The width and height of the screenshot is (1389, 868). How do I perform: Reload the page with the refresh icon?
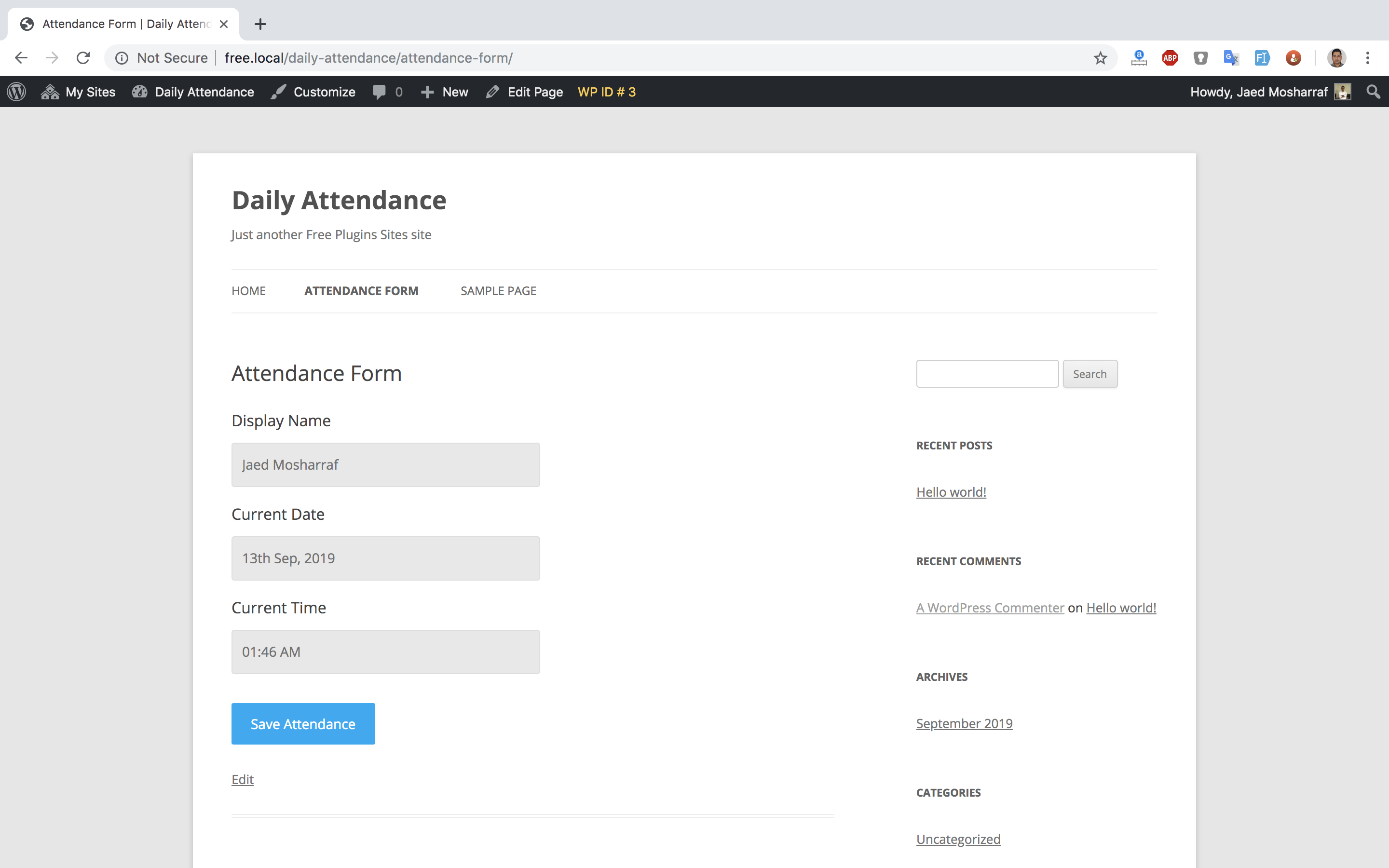[83, 58]
